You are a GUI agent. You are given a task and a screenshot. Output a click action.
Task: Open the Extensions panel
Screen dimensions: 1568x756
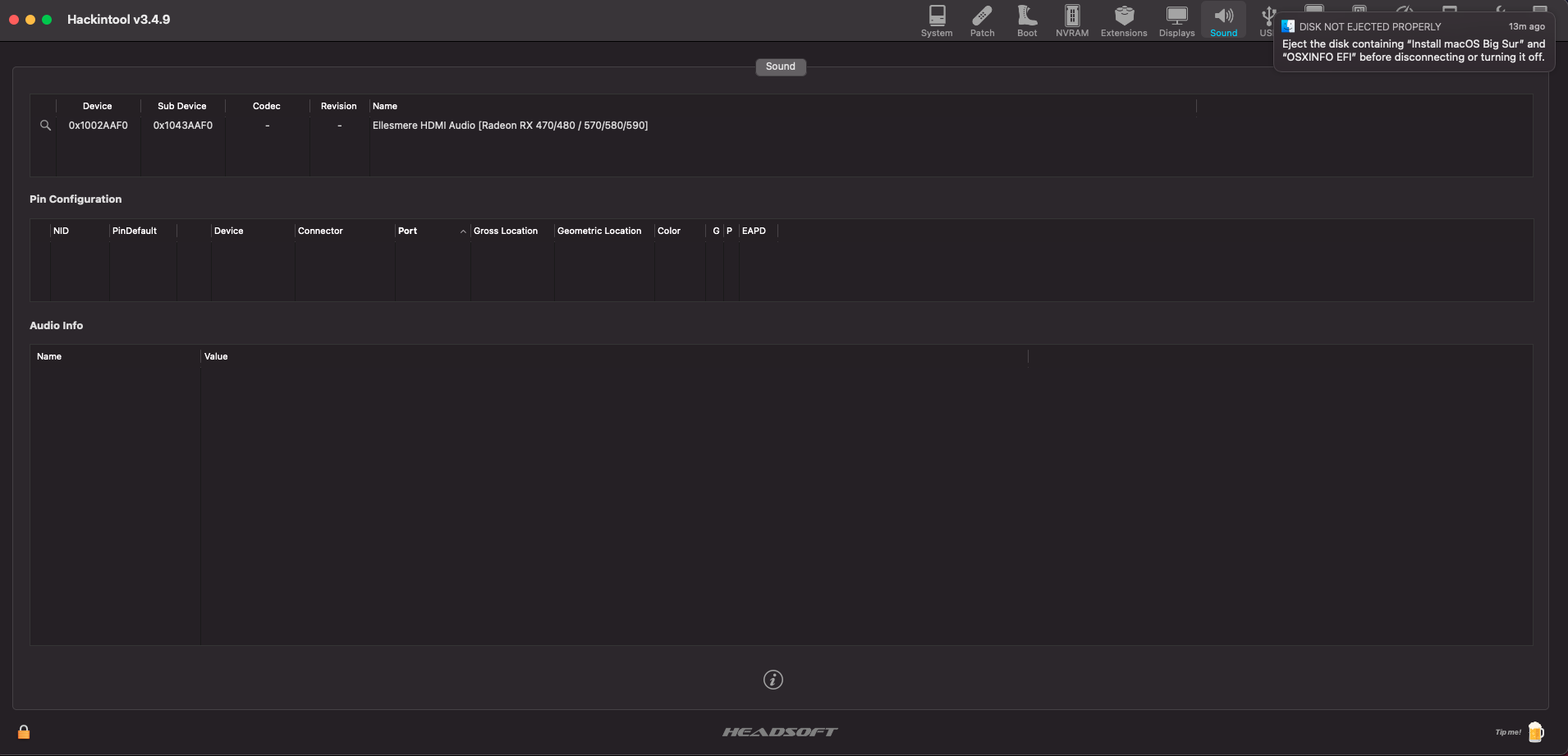(1122, 20)
